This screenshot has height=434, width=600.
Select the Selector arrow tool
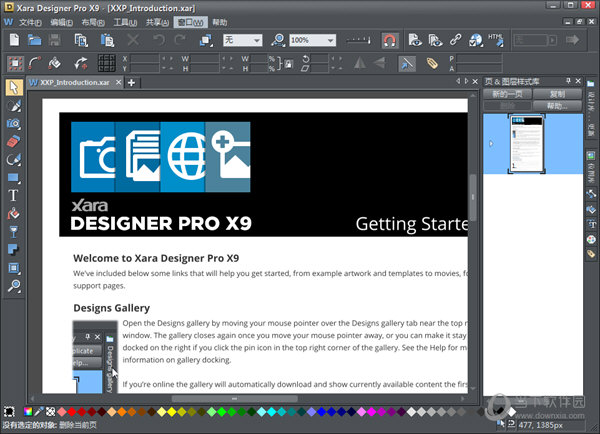(x=14, y=88)
